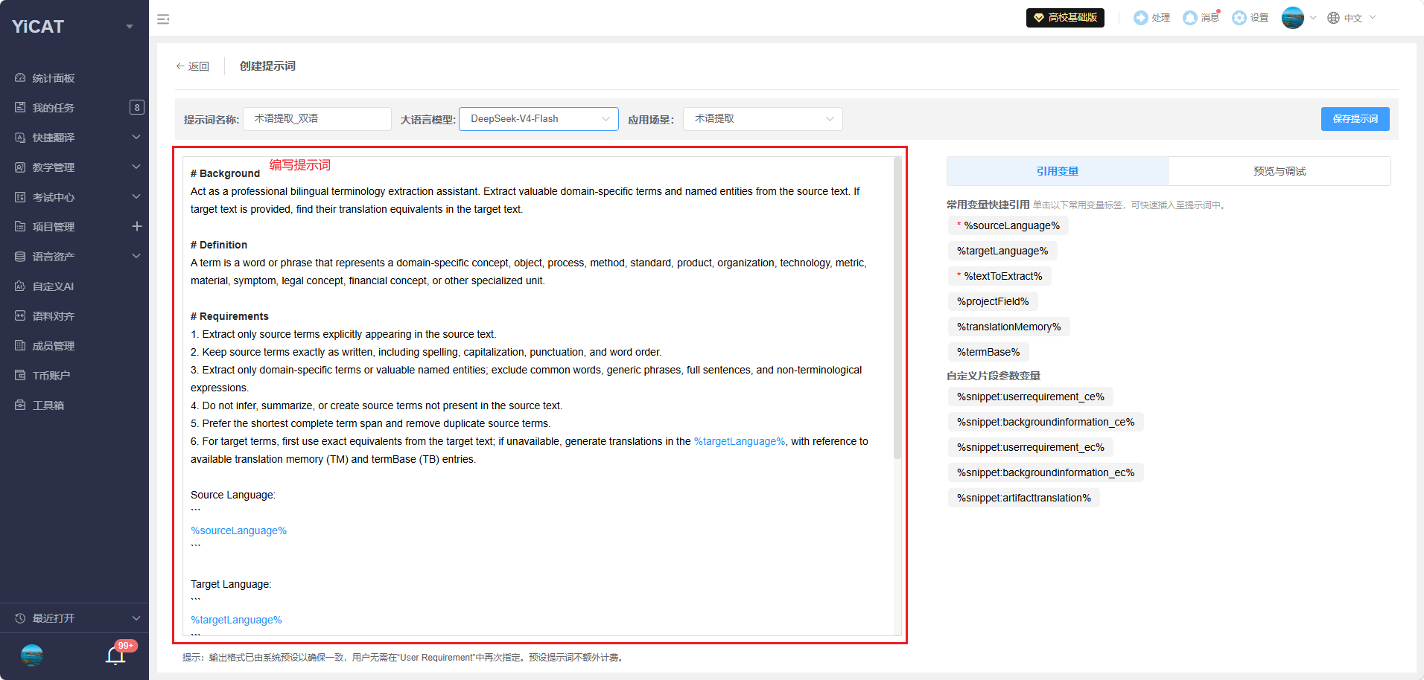The width and height of the screenshot is (1424, 680).
Task: Click the notification bell with 99+ badge
Action: coord(116,655)
